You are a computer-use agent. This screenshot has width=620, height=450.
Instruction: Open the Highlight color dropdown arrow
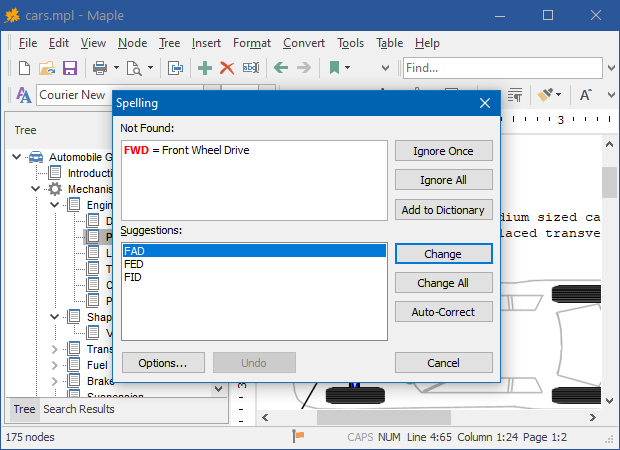point(558,95)
